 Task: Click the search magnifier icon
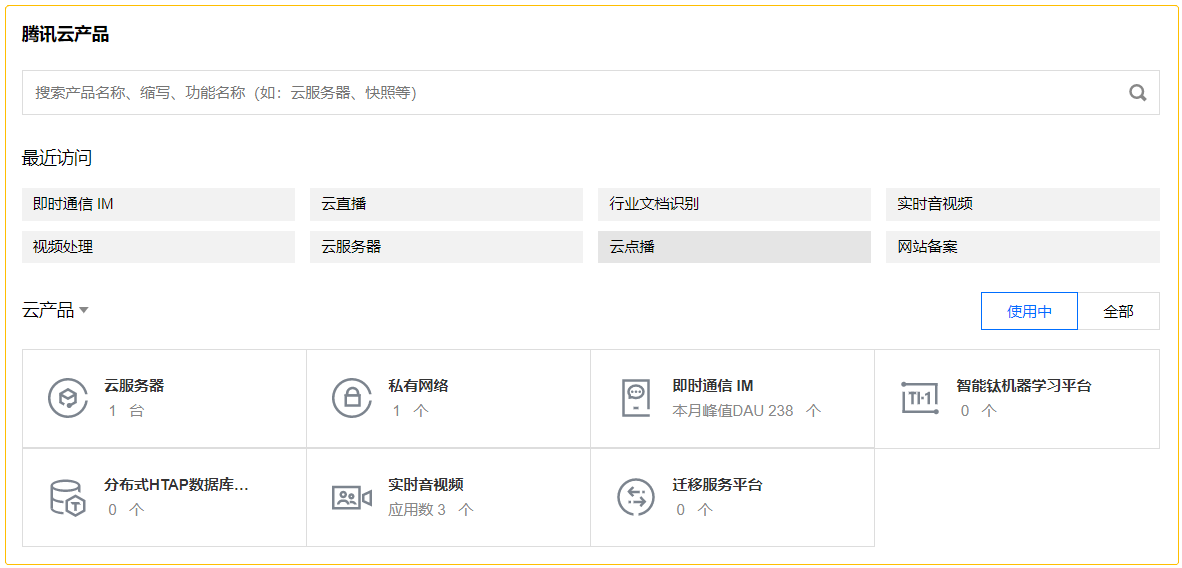click(x=1138, y=93)
